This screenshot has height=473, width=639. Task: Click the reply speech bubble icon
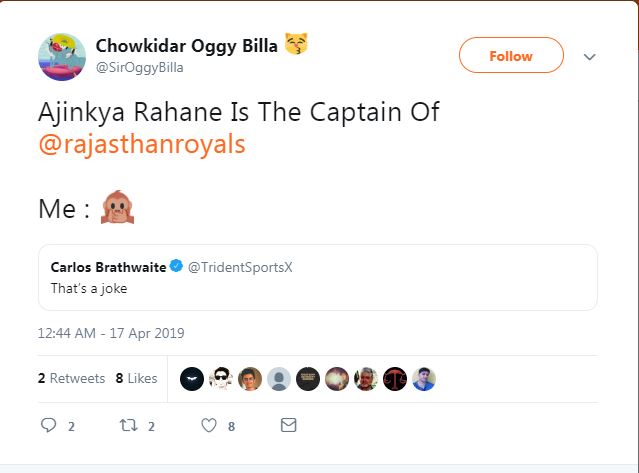coord(49,425)
